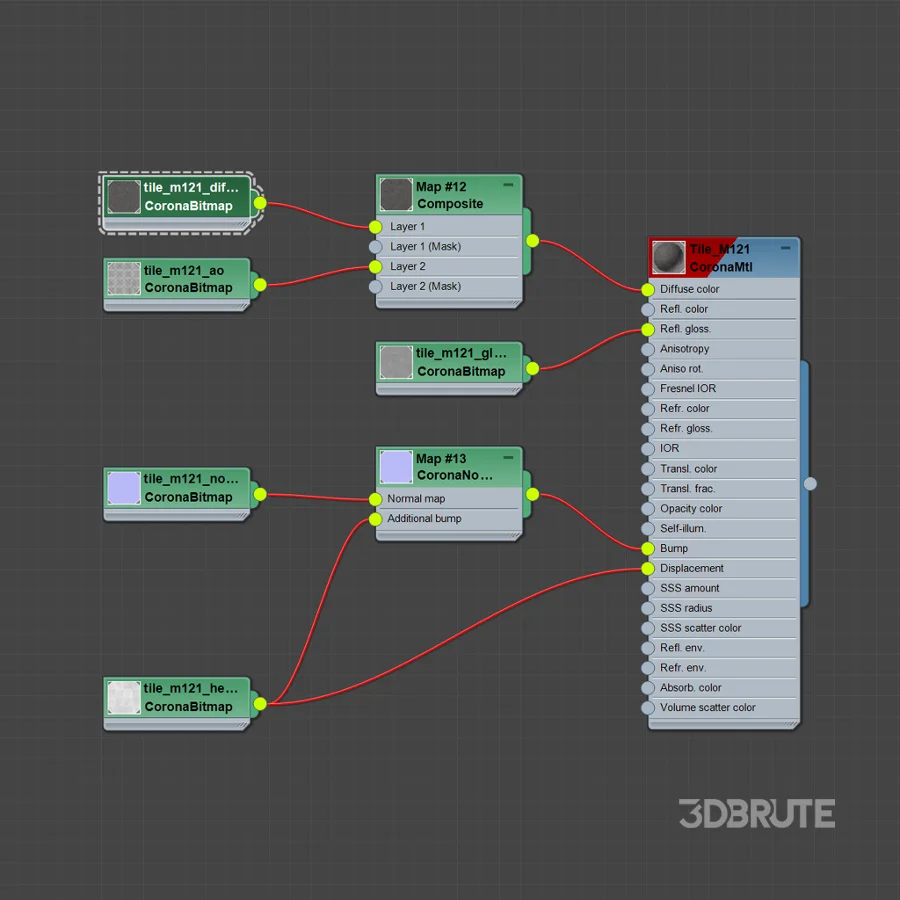Viewport: 900px width, 900px height.
Task: Select the 'Fresnel IOR' slot label
Action: pos(688,389)
